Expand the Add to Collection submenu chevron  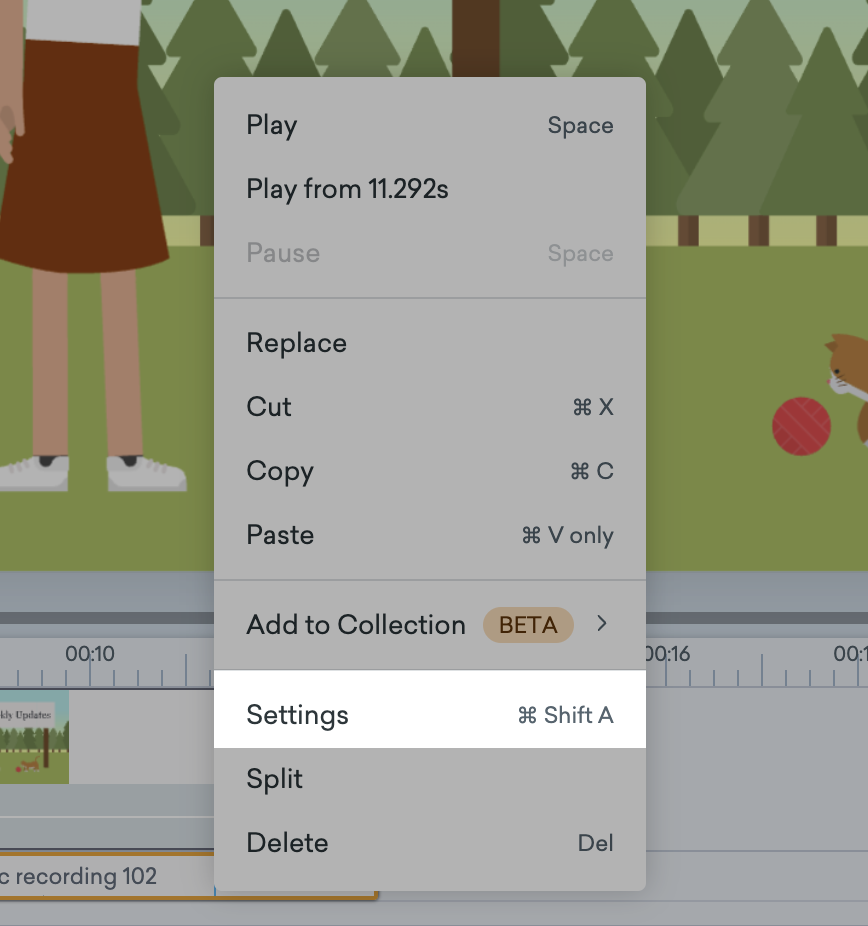601,624
